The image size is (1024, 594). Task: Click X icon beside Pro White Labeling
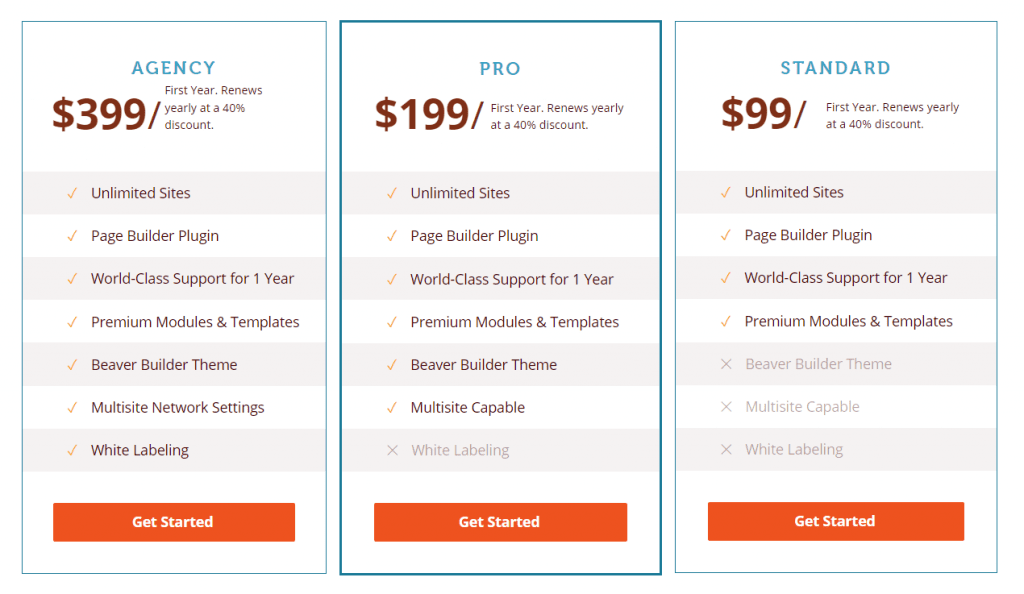click(x=392, y=450)
